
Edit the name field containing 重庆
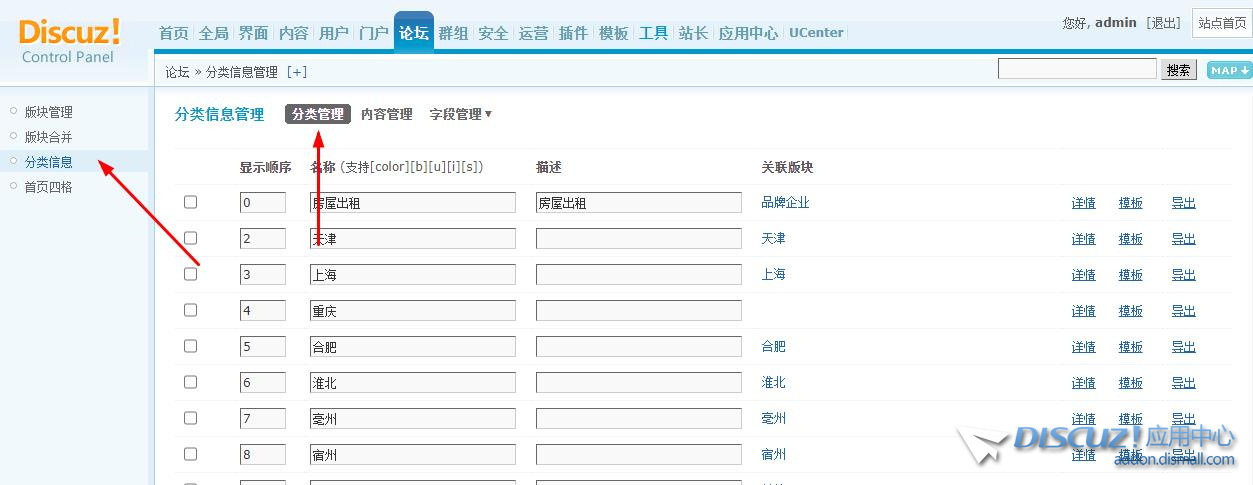point(413,311)
